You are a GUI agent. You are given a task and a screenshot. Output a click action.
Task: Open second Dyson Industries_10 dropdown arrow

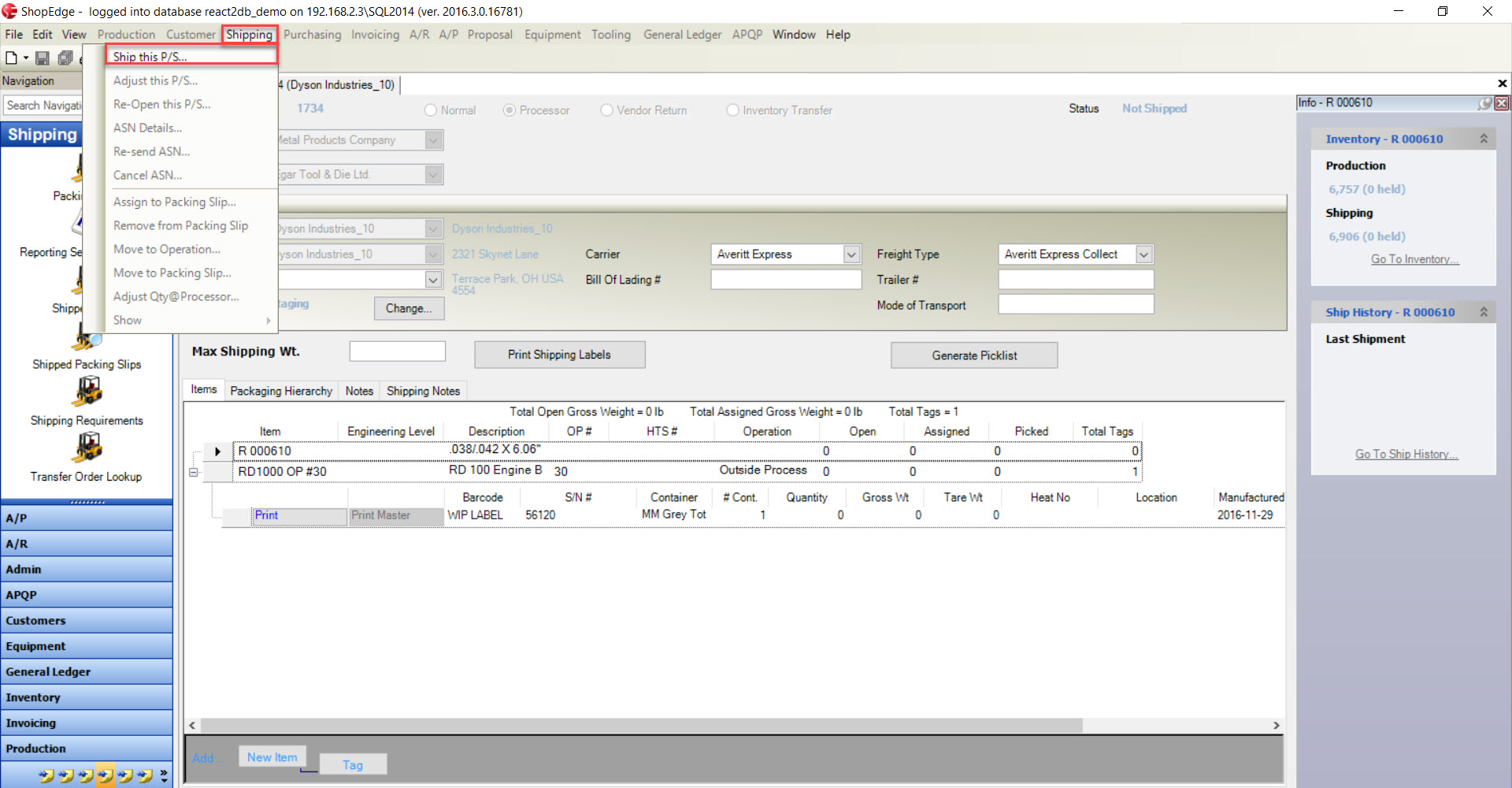(433, 255)
